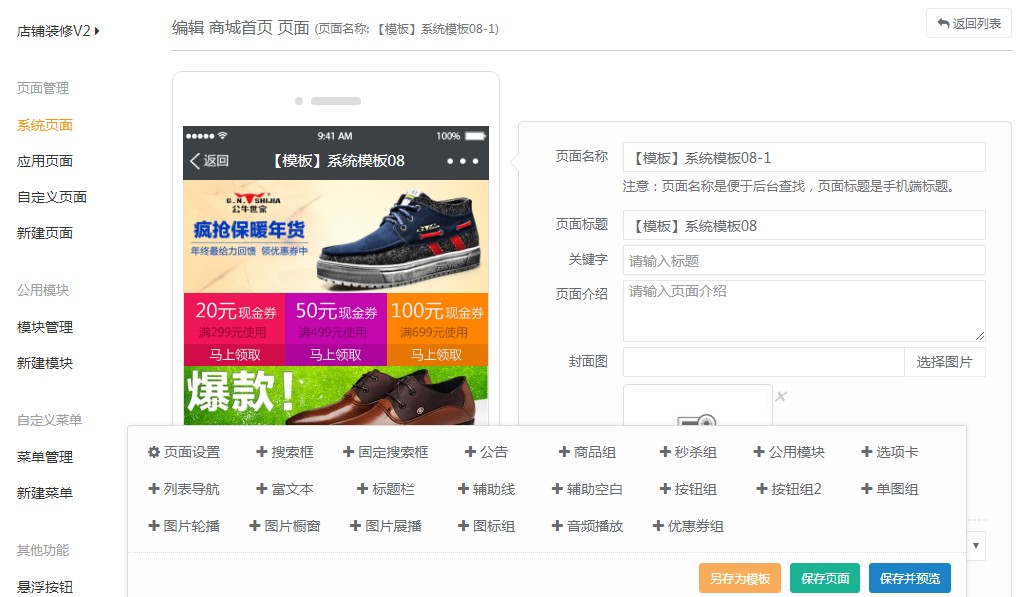1023x597 pixels.
Task: Click the 页面设置 gear icon
Action: click(x=154, y=452)
